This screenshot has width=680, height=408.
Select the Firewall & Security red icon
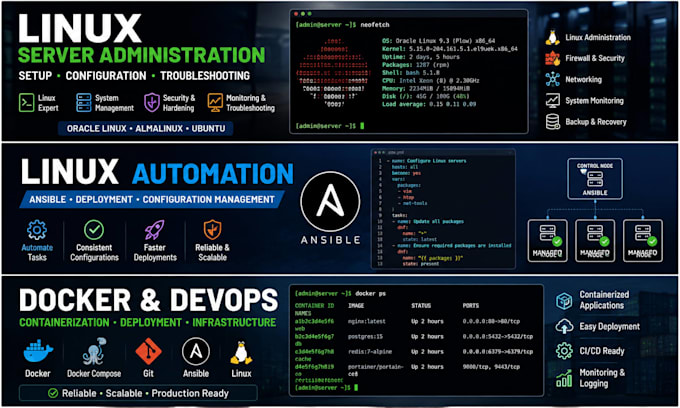[x=552, y=58]
